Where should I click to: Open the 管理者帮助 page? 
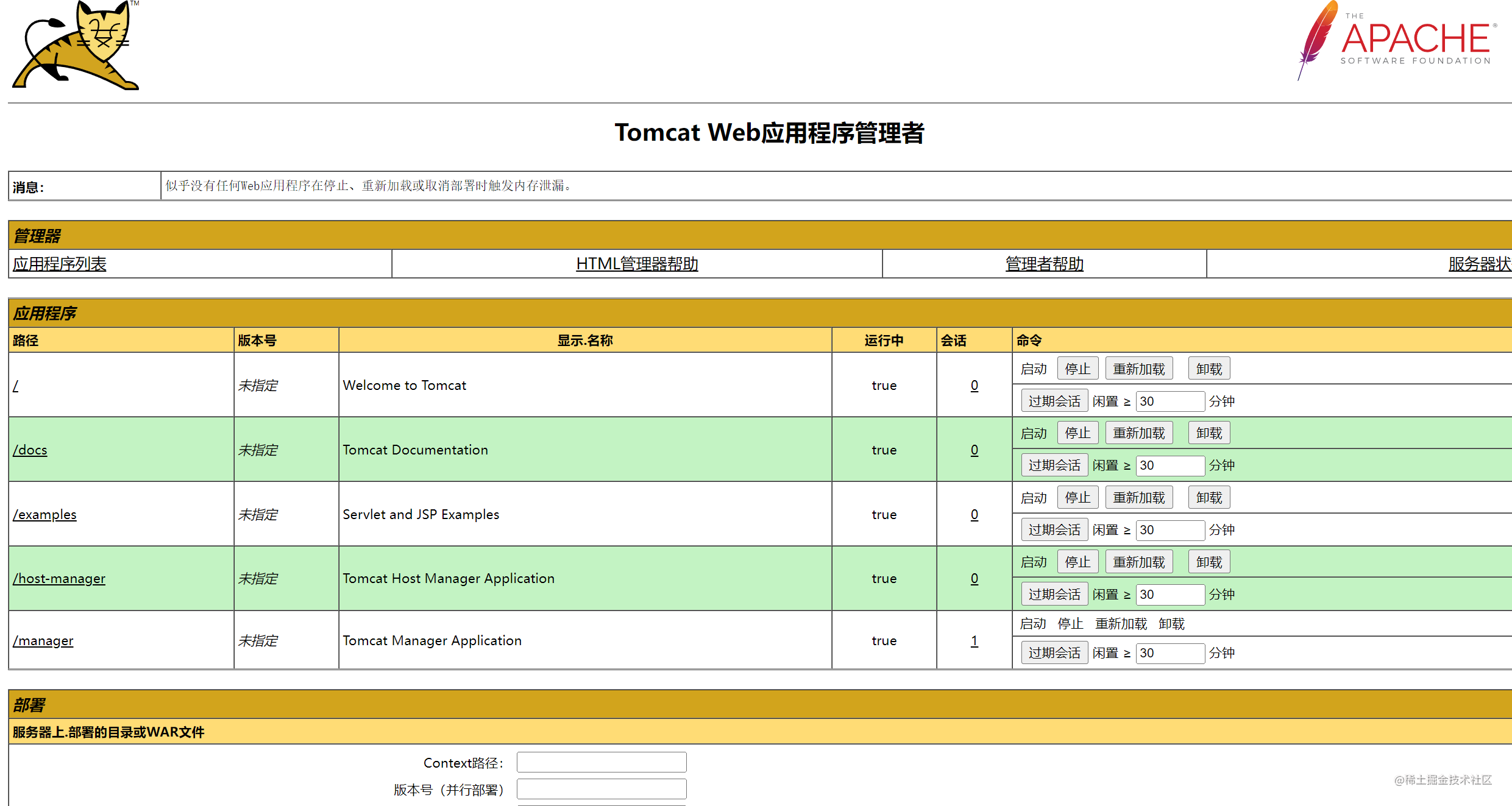tap(1043, 264)
